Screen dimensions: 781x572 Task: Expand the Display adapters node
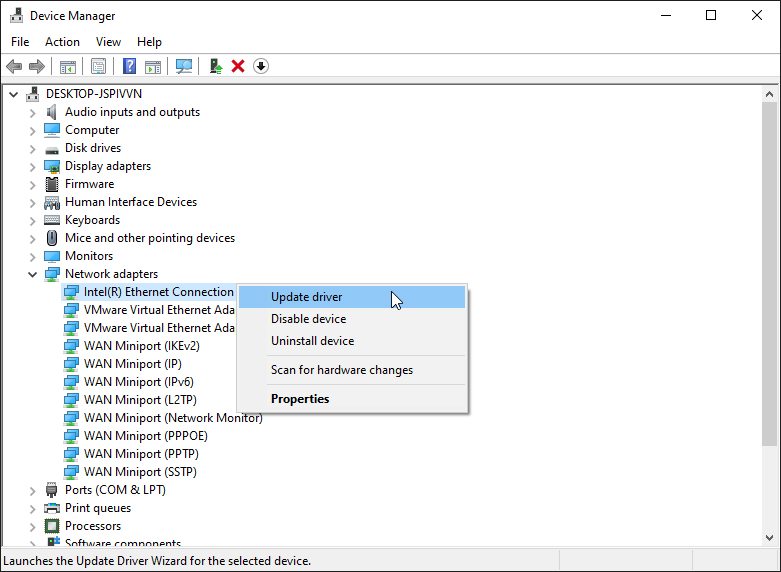pyautogui.click(x=32, y=166)
